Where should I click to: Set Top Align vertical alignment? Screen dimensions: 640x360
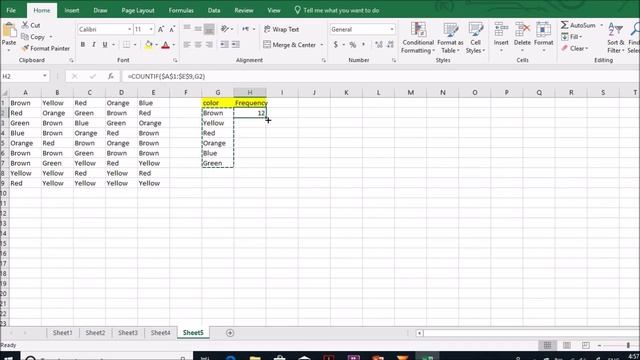coord(187,28)
